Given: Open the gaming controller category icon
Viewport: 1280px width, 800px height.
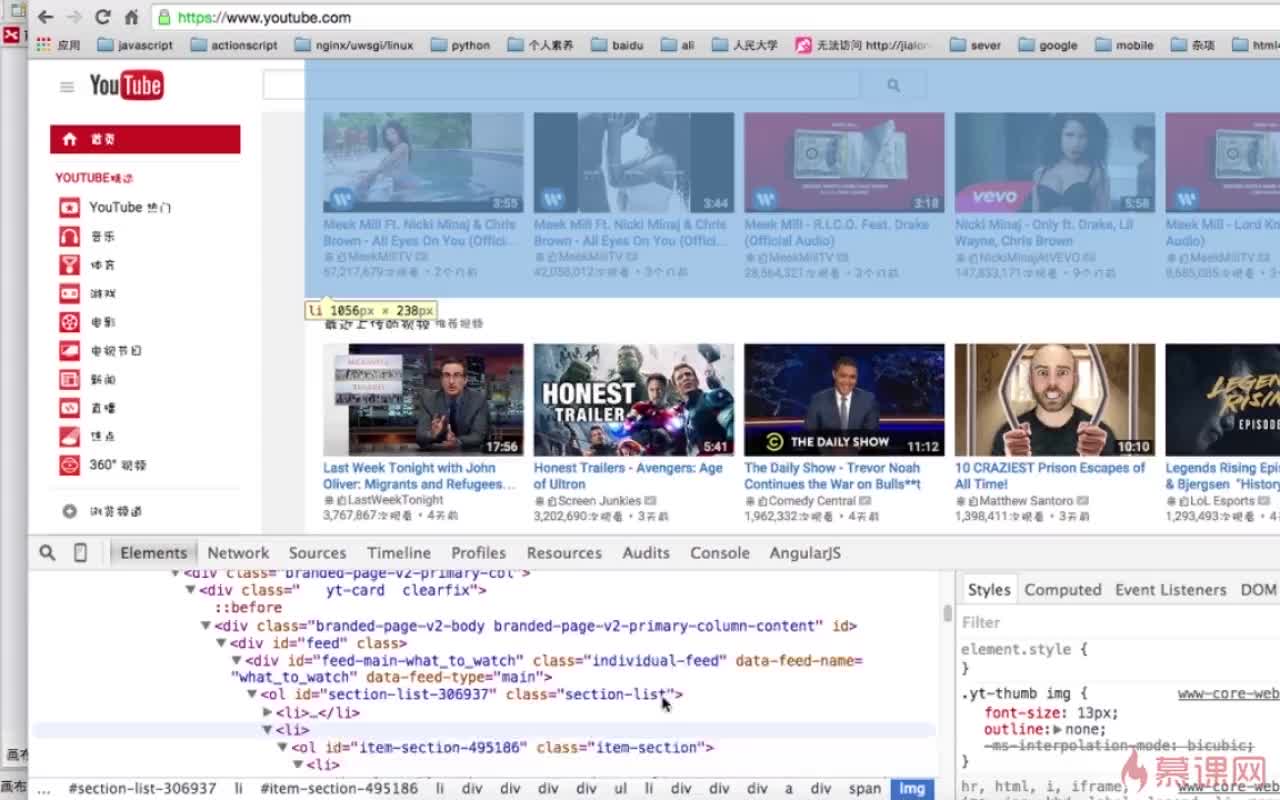Looking at the screenshot, I should [69, 294].
